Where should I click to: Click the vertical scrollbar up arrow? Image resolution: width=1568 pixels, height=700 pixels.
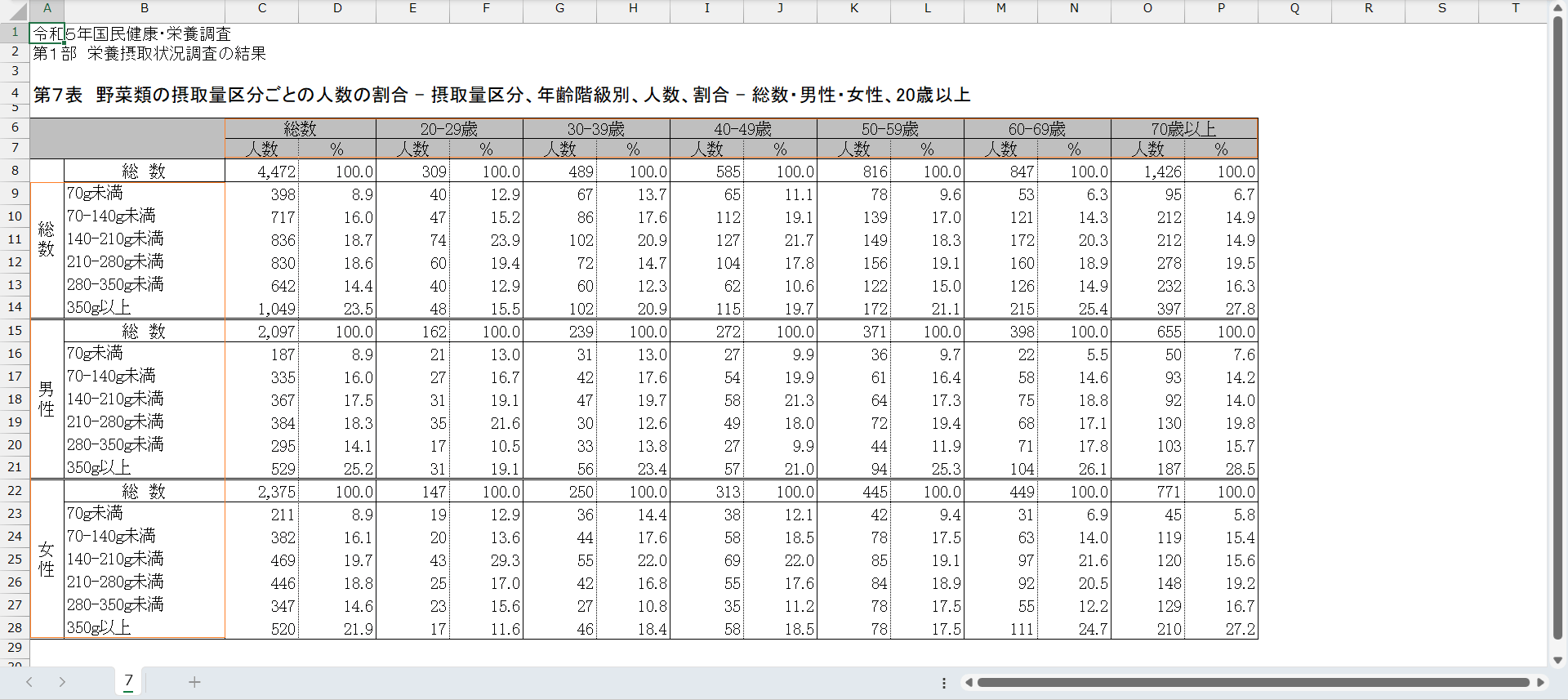click(x=1557, y=8)
